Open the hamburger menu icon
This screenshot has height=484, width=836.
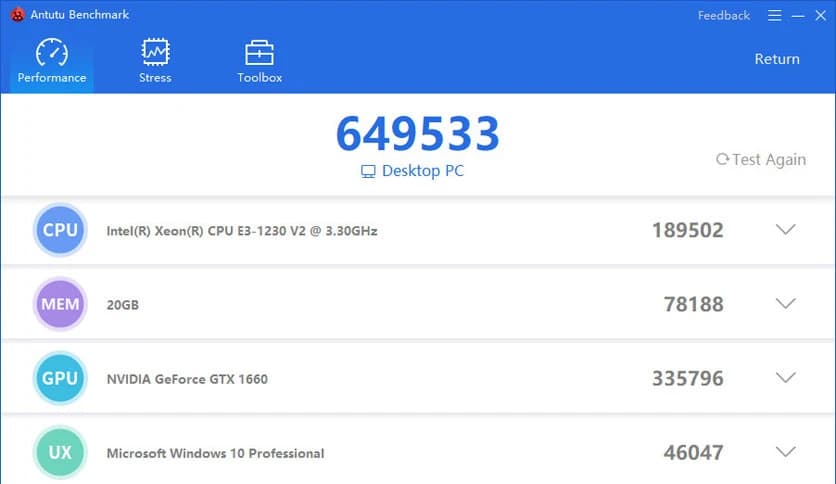click(x=775, y=15)
